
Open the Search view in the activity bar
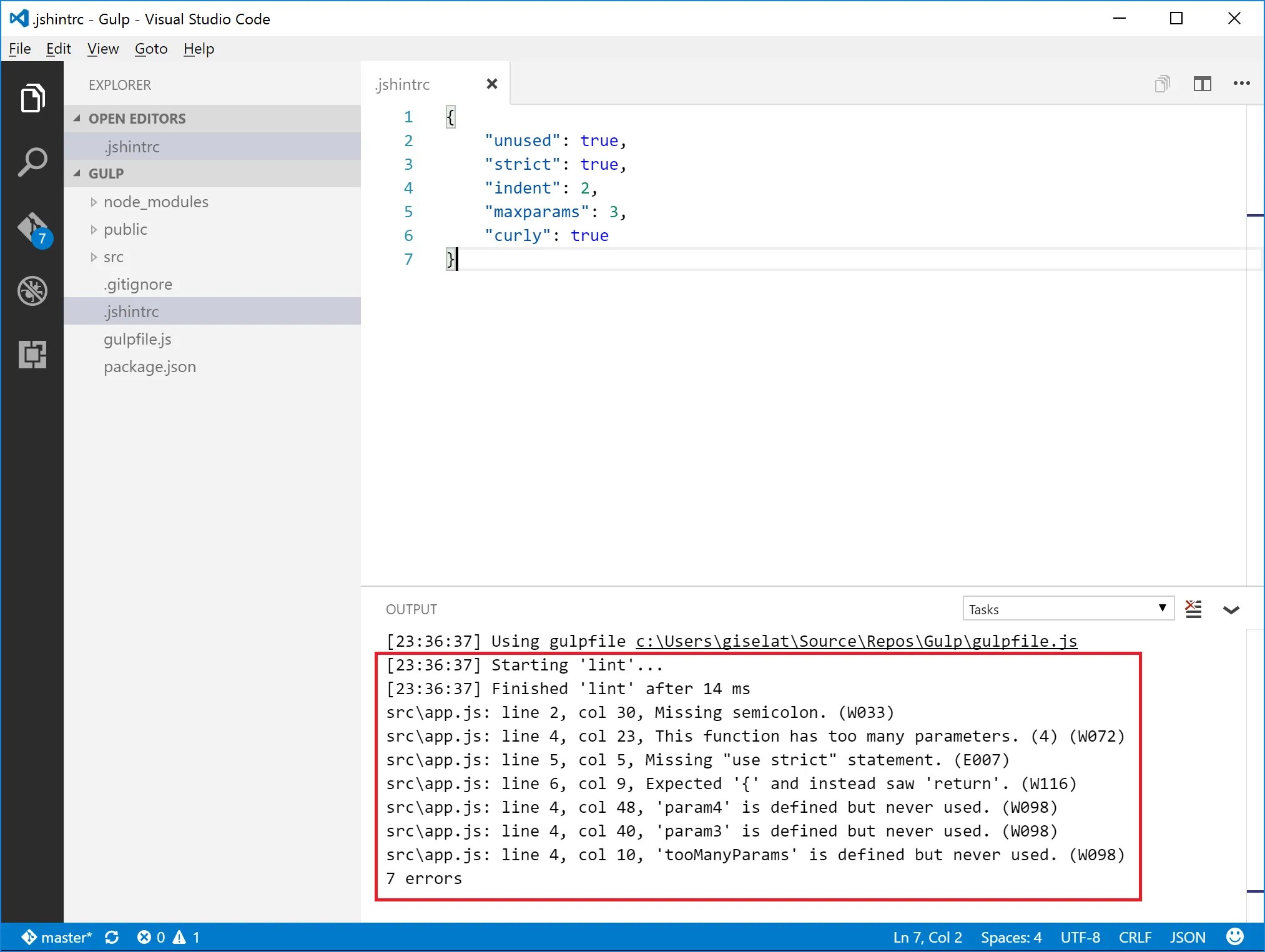pos(32,162)
